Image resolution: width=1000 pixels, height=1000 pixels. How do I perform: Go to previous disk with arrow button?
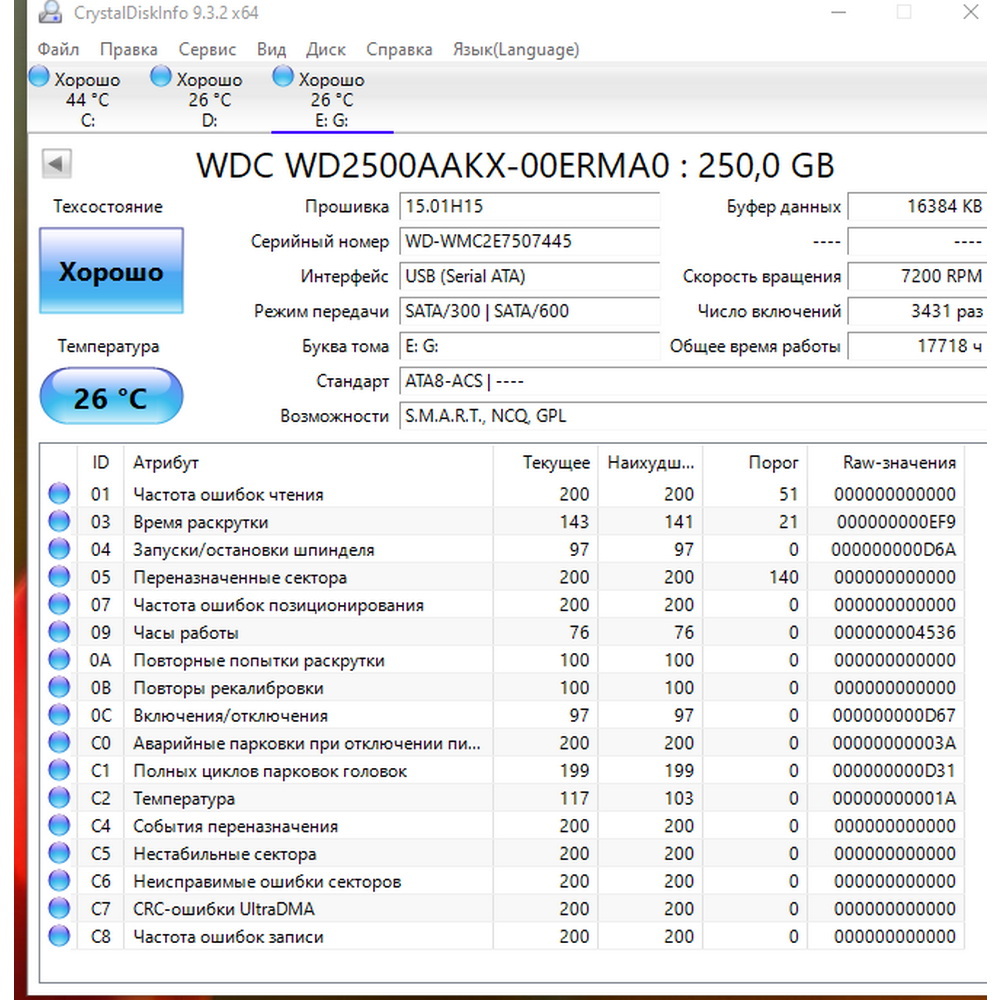(56, 164)
